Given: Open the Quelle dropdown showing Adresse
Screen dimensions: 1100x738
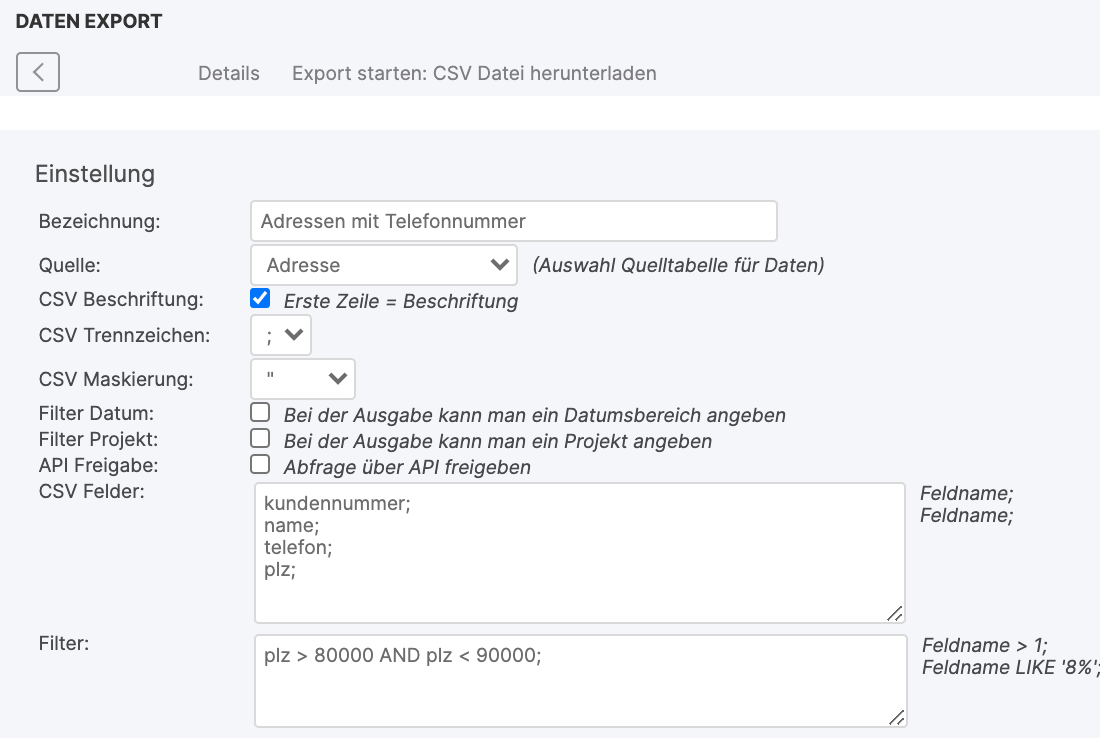Looking at the screenshot, I should coord(384,265).
